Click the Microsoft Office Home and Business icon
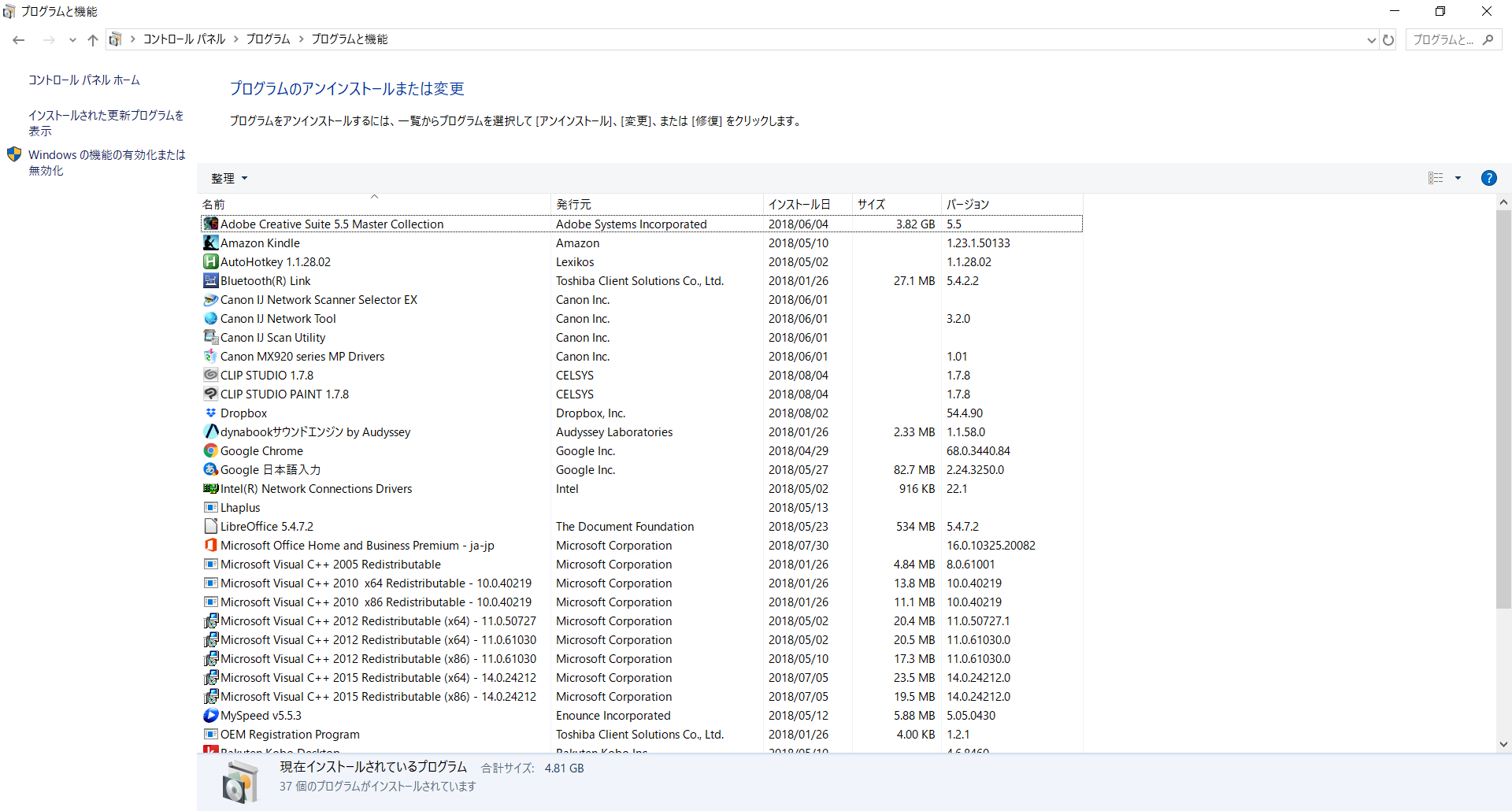This screenshot has width=1512, height=811. pyautogui.click(x=210, y=546)
